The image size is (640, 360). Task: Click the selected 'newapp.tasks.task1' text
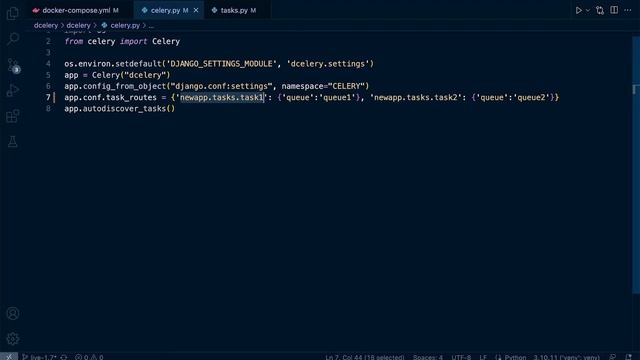[x=222, y=97]
